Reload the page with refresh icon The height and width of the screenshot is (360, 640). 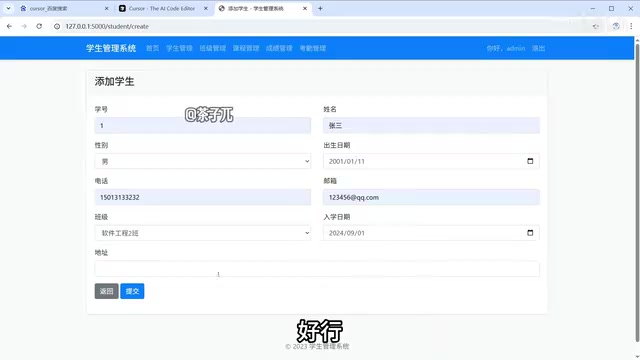pyautogui.click(x=39, y=26)
